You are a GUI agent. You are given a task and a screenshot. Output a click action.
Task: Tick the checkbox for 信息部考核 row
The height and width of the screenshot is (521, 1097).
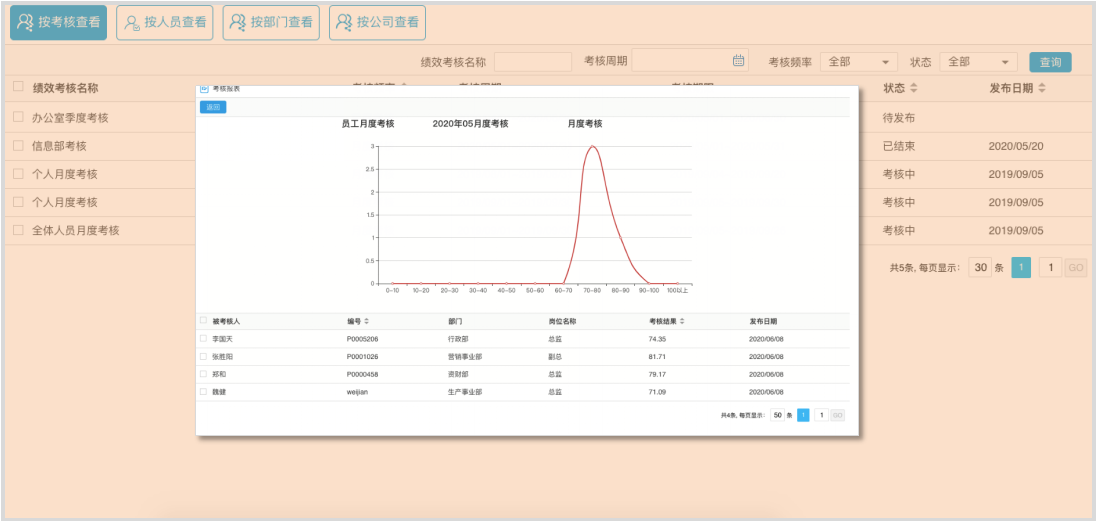pos(18,145)
